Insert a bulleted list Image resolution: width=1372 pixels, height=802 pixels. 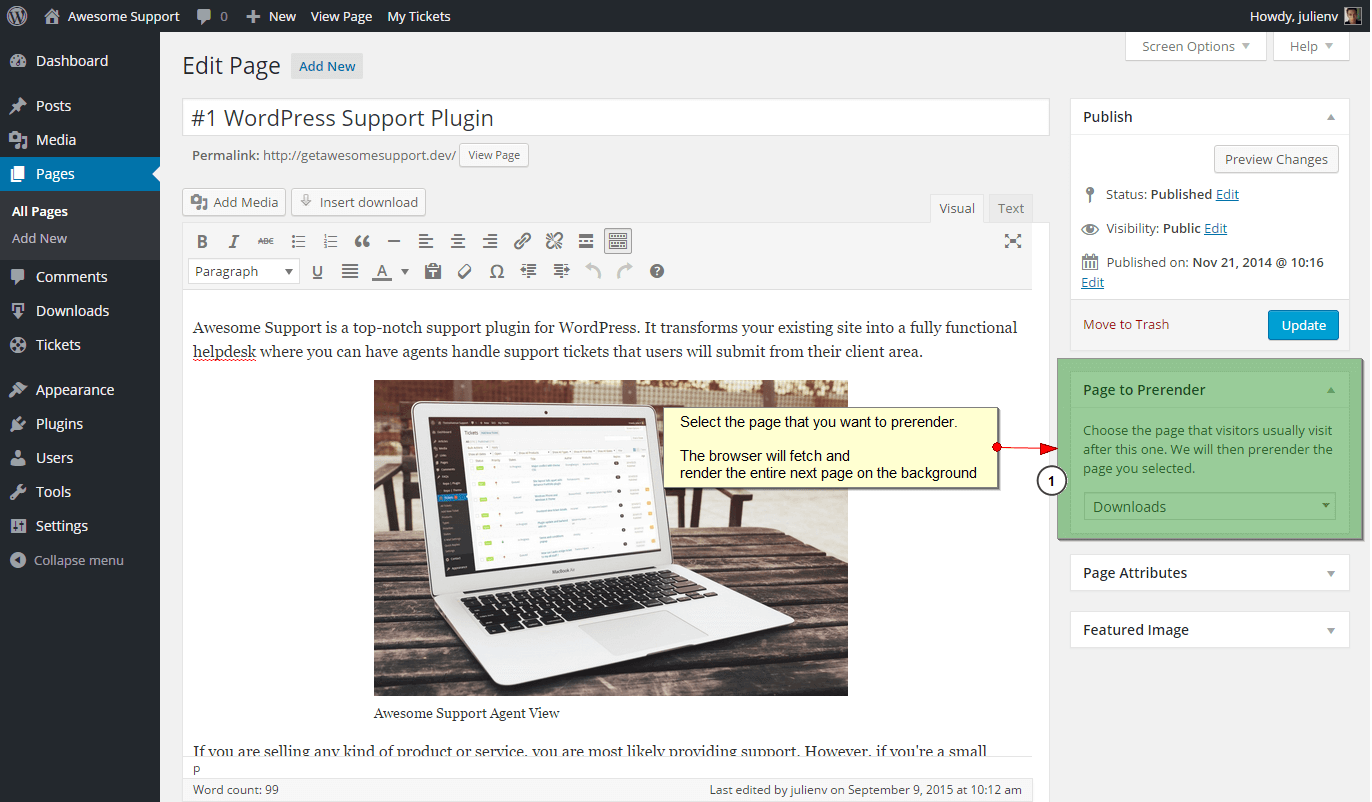coord(298,241)
